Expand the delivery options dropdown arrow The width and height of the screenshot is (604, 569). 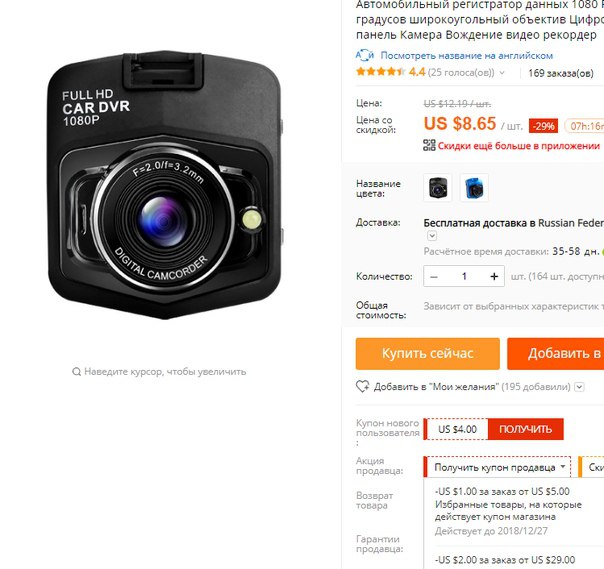click(432, 235)
